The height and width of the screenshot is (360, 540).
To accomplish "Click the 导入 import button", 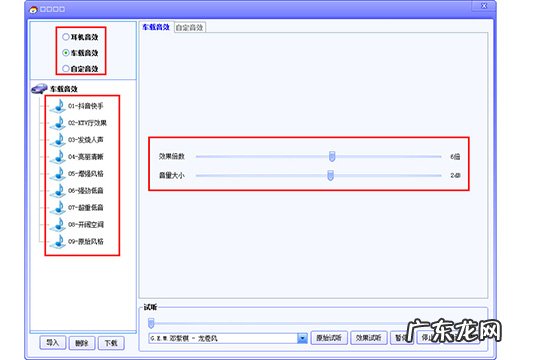I will click(52, 343).
